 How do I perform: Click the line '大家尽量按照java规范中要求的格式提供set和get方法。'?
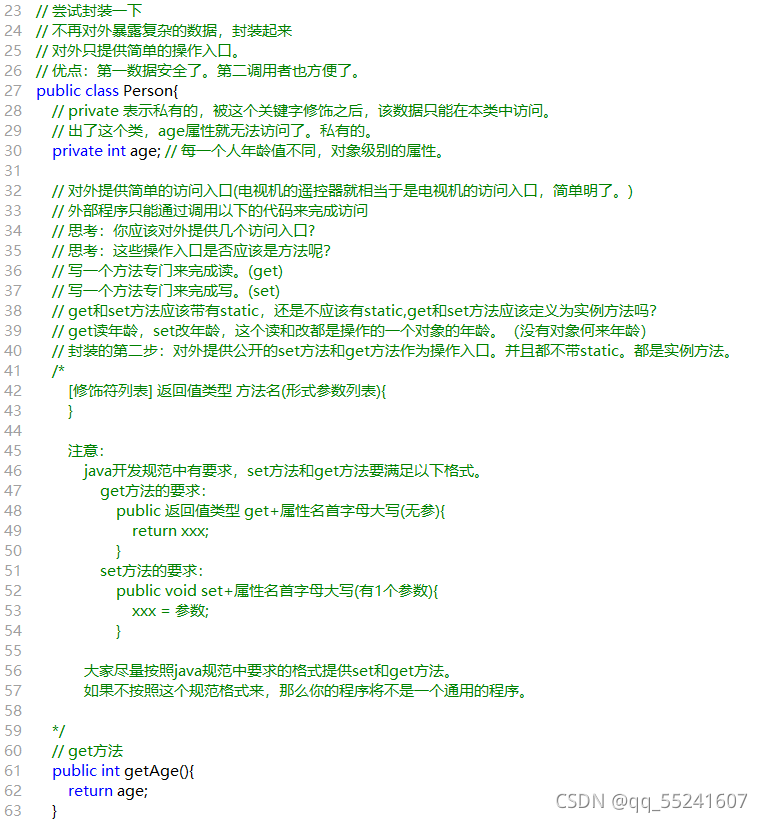268,671
